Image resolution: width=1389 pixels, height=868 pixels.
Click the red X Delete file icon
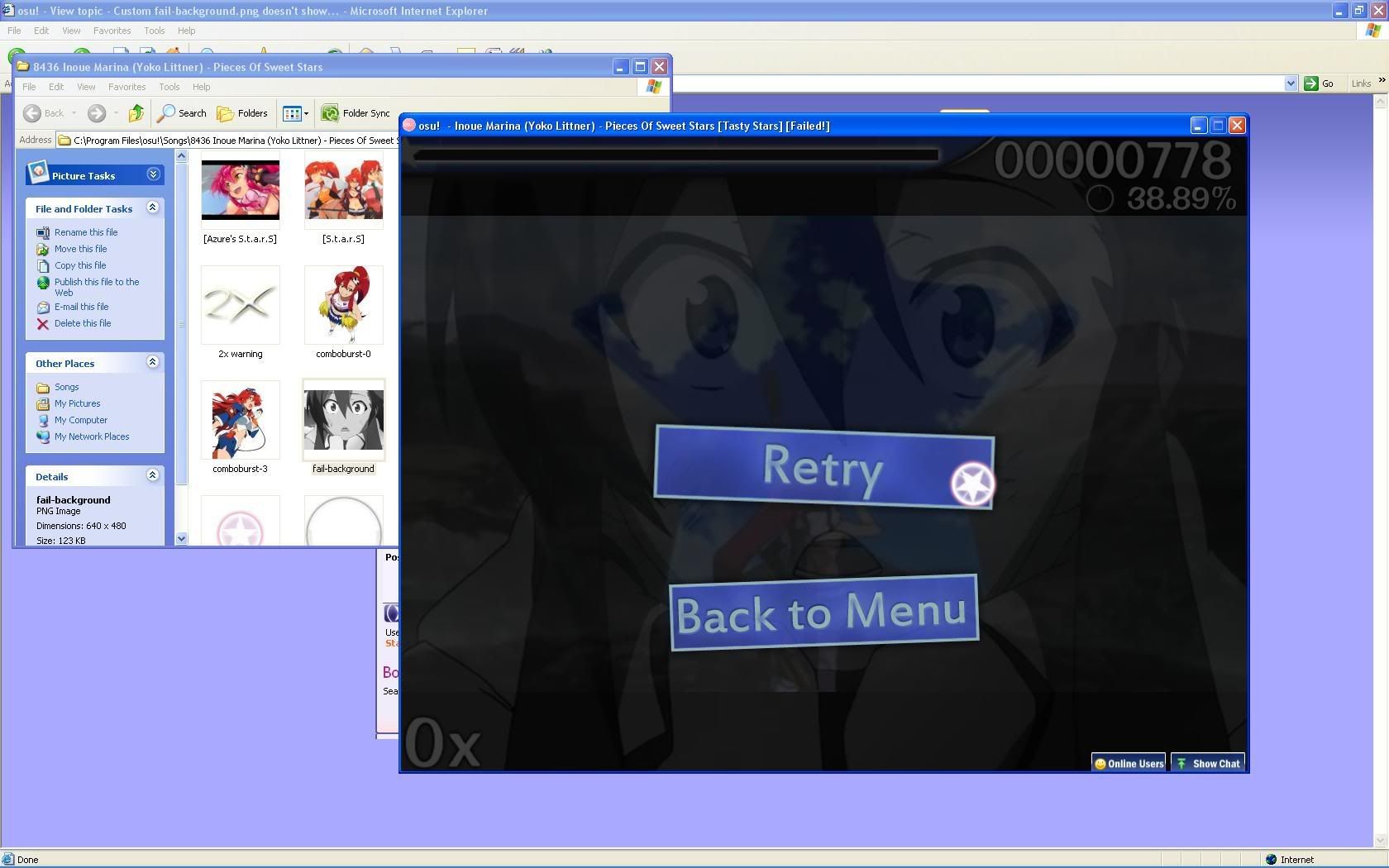pos(43,324)
